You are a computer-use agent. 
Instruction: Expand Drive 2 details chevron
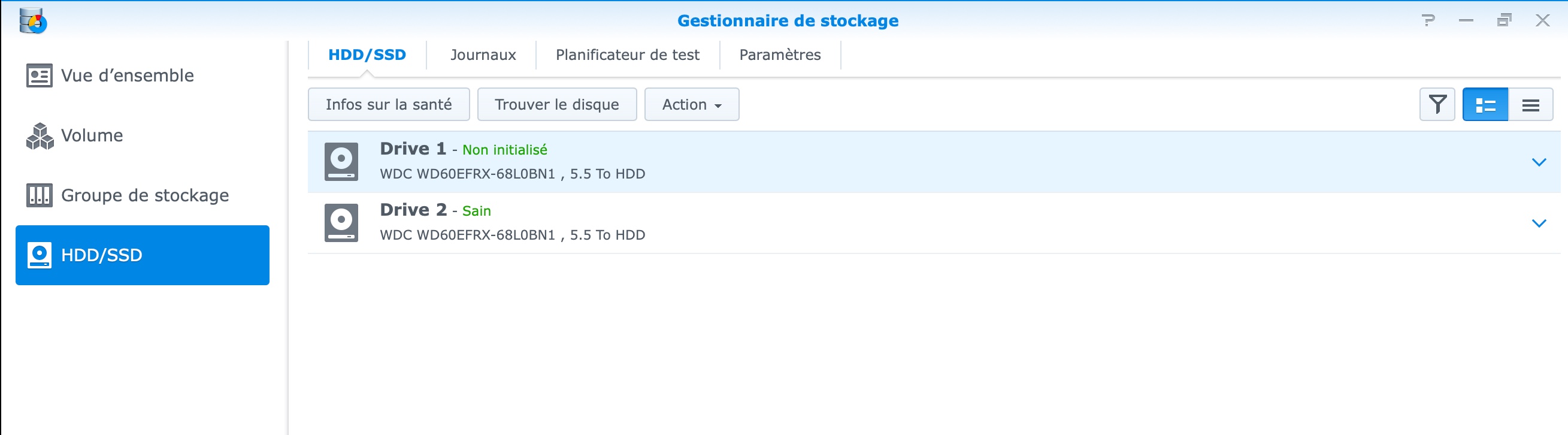[x=1539, y=223]
